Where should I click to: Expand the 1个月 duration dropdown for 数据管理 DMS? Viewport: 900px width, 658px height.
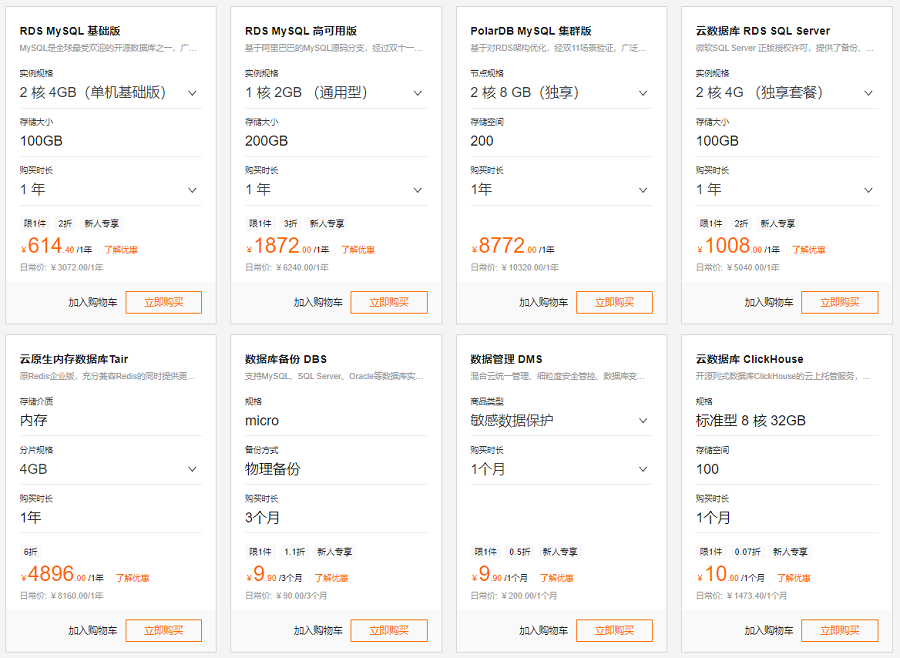tap(561, 469)
